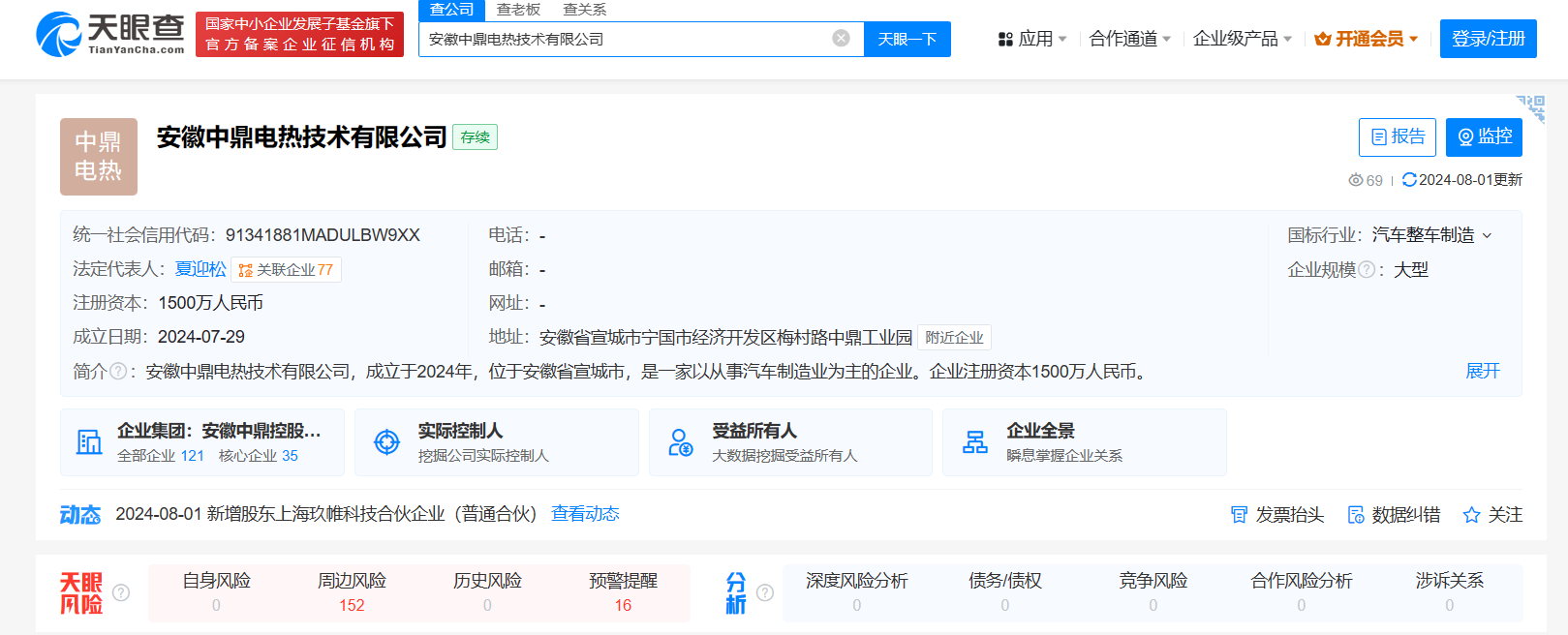Image resolution: width=1568 pixels, height=635 pixels.
Task: Click the refresh update icon
Action: [x=1409, y=180]
